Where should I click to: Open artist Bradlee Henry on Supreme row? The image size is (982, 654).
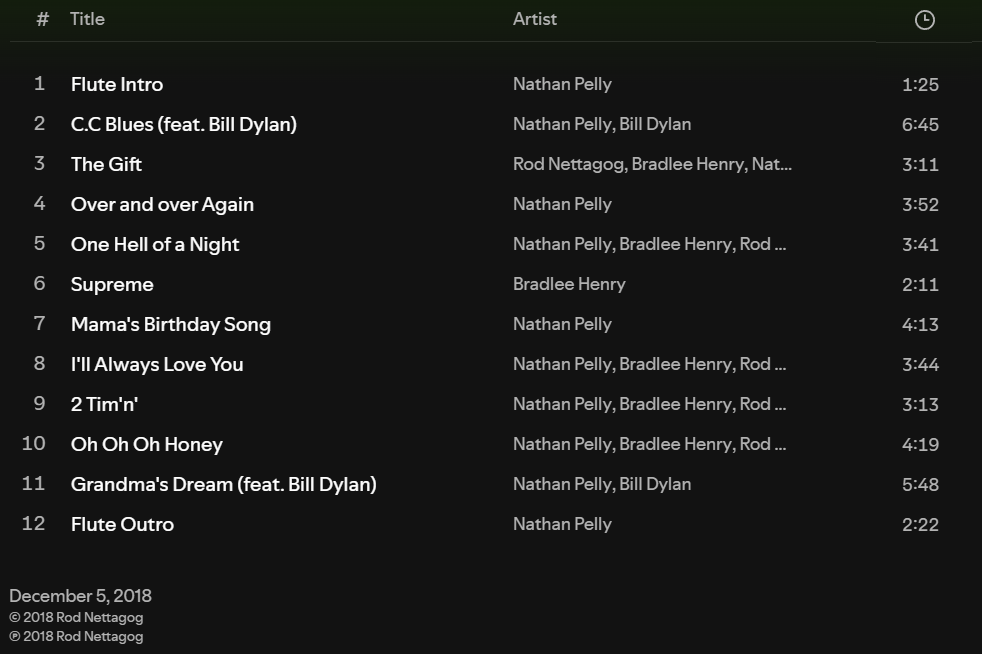click(569, 285)
